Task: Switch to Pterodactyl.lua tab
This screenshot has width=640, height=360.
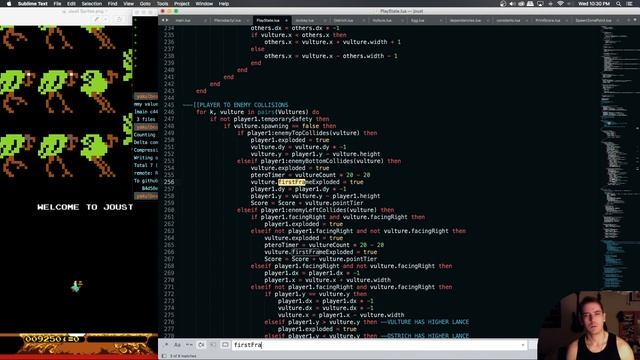Action: tap(227, 20)
